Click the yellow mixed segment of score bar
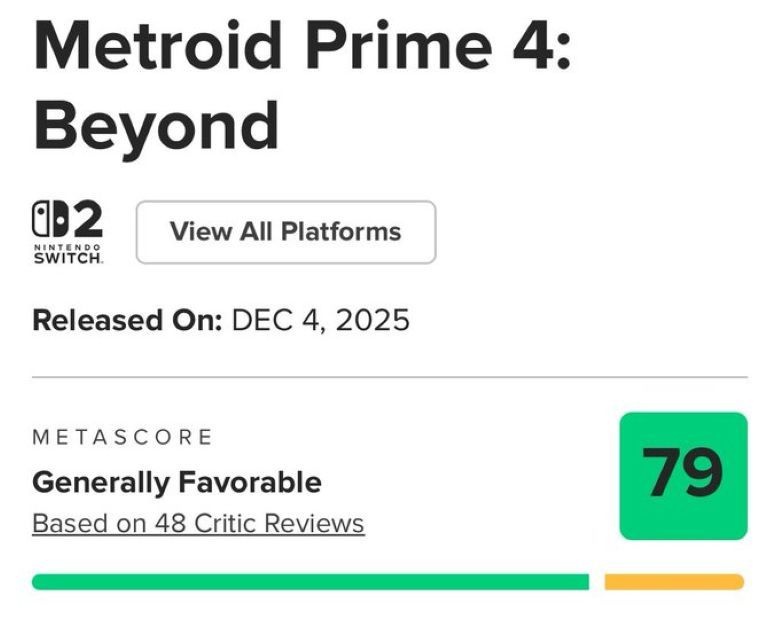 coord(674,582)
